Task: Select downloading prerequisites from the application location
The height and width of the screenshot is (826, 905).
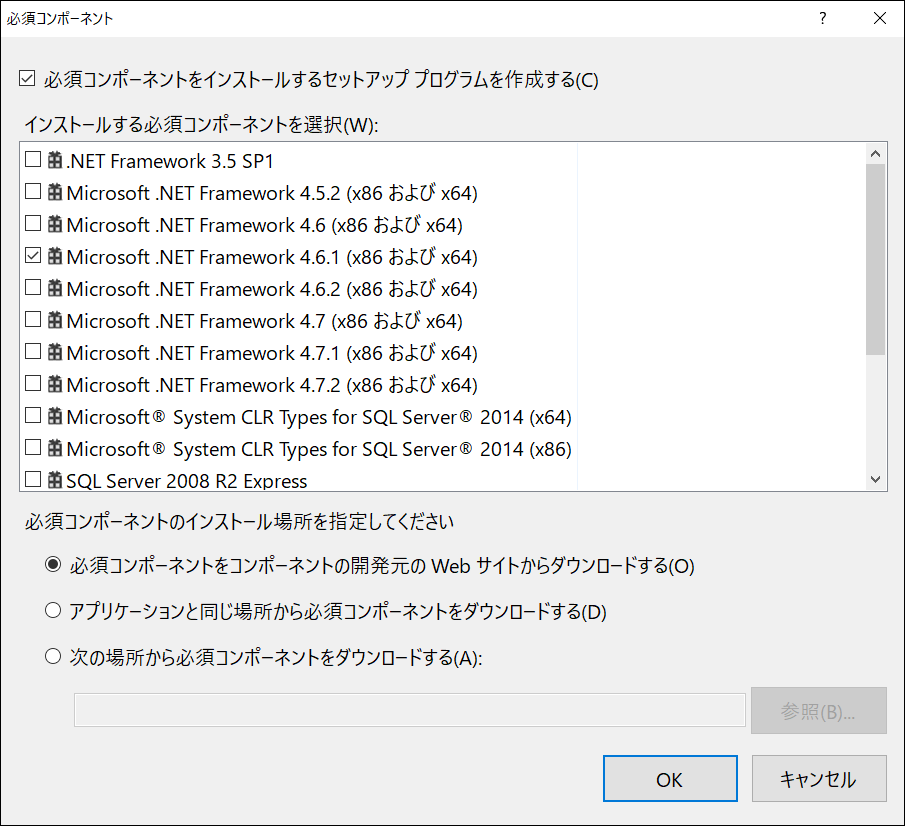Action: pos(52,609)
